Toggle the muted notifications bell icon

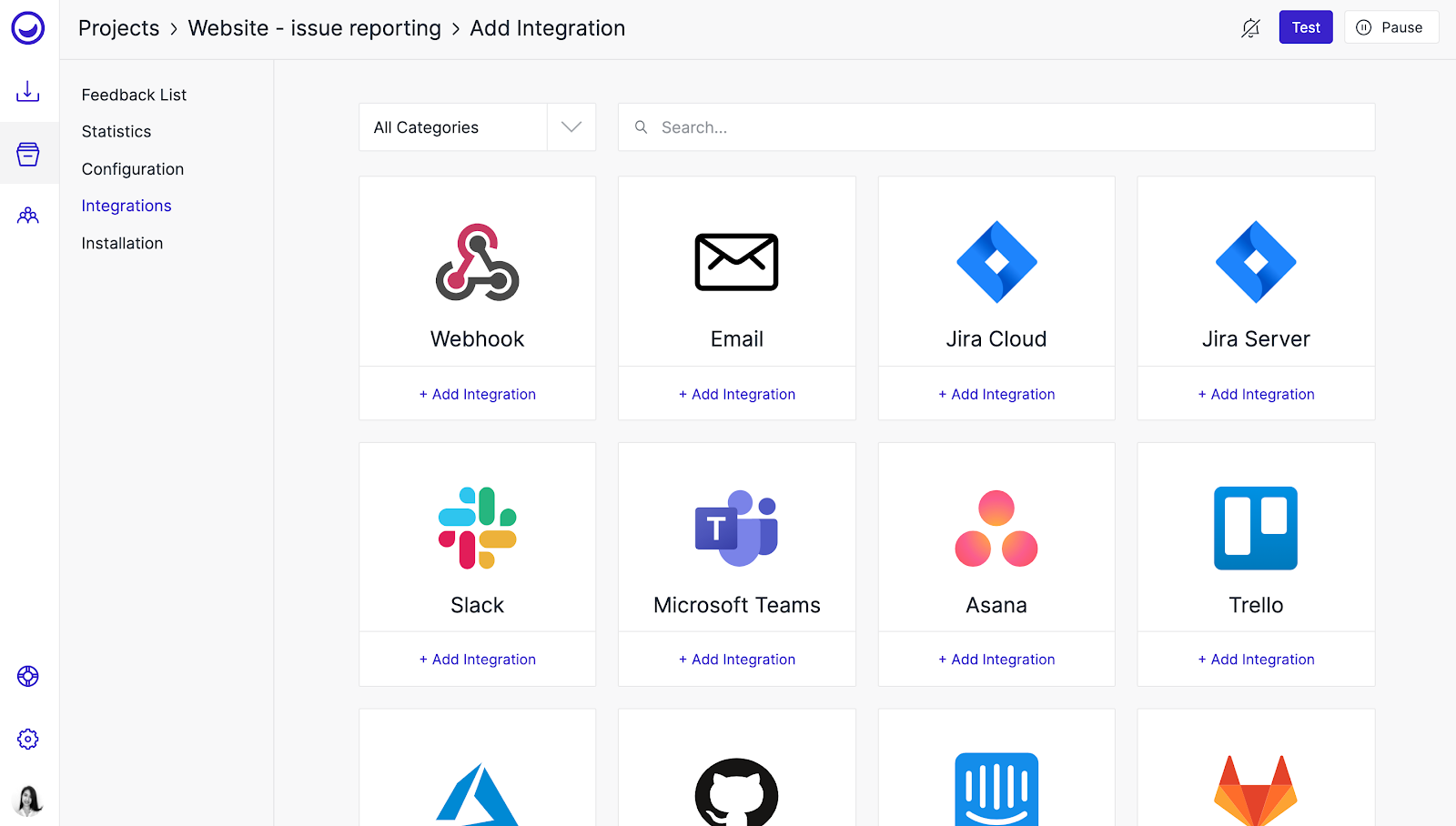point(1250,28)
